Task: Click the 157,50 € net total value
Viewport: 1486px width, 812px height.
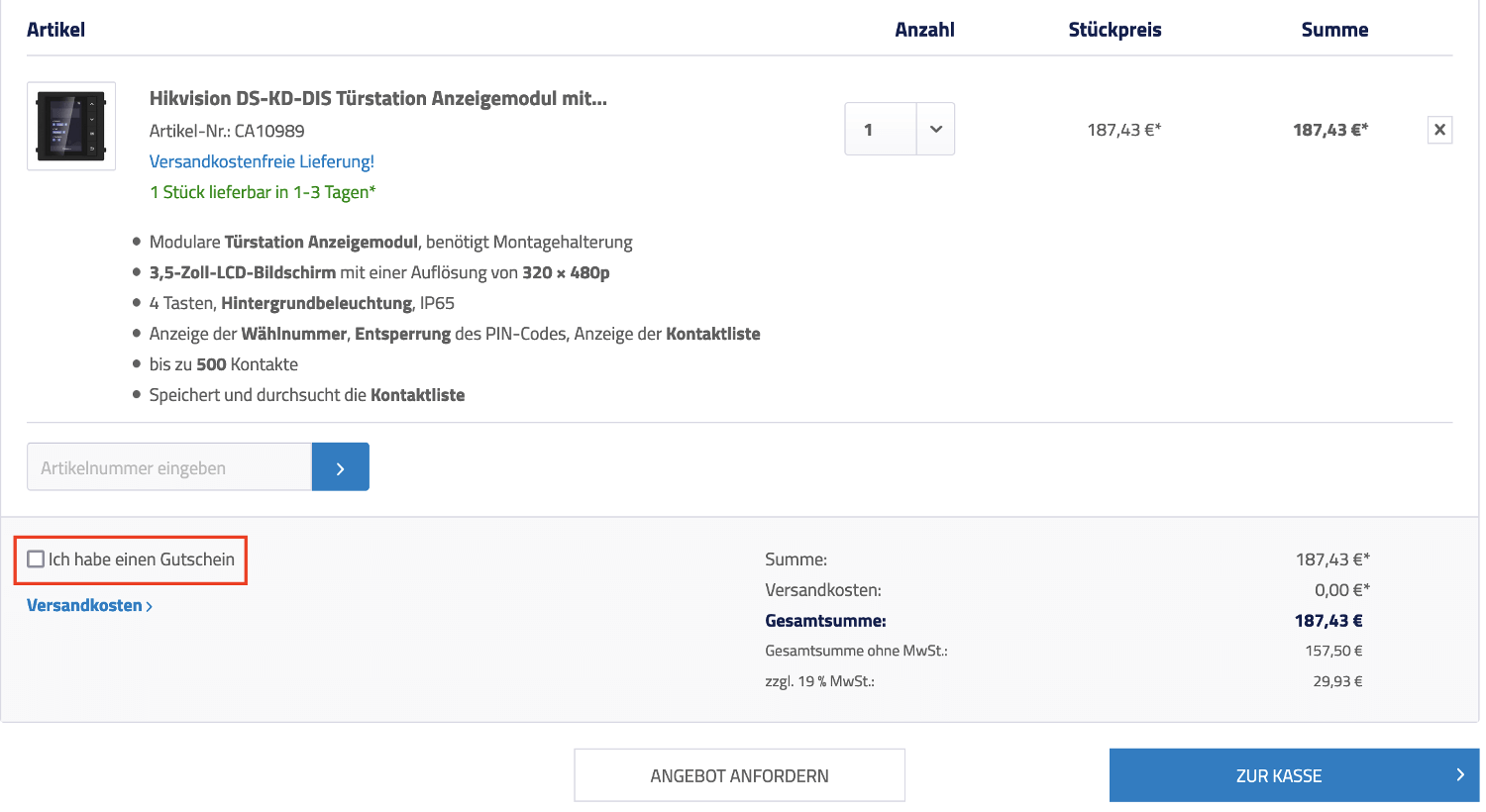Action: (1333, 651)
